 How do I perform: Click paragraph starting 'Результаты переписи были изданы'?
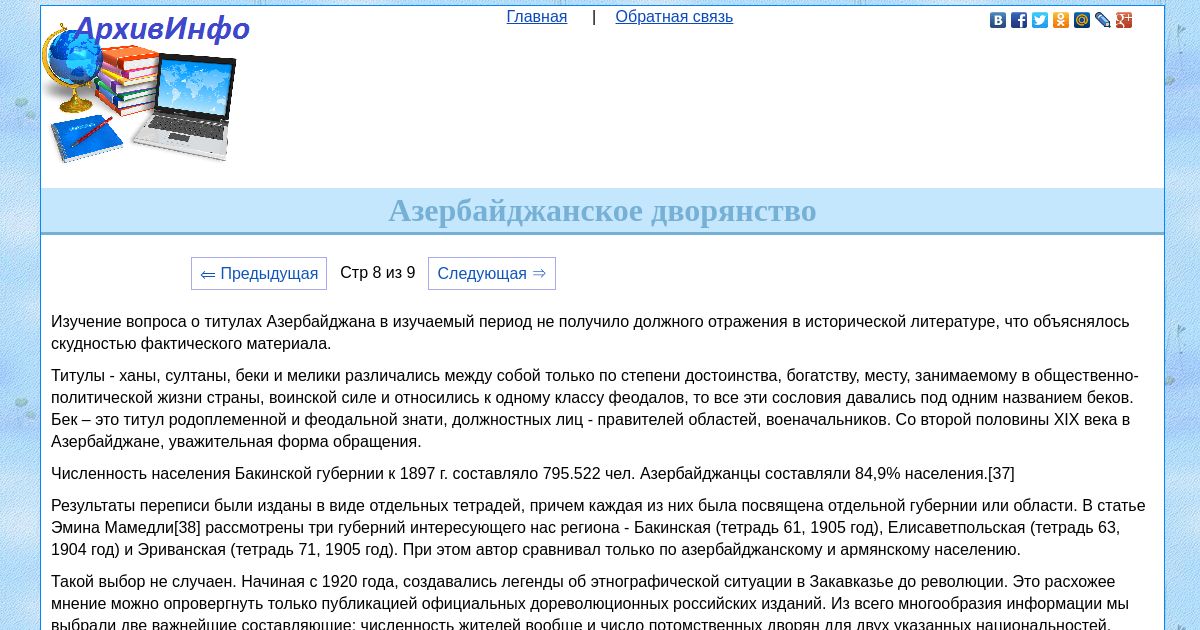602,528
